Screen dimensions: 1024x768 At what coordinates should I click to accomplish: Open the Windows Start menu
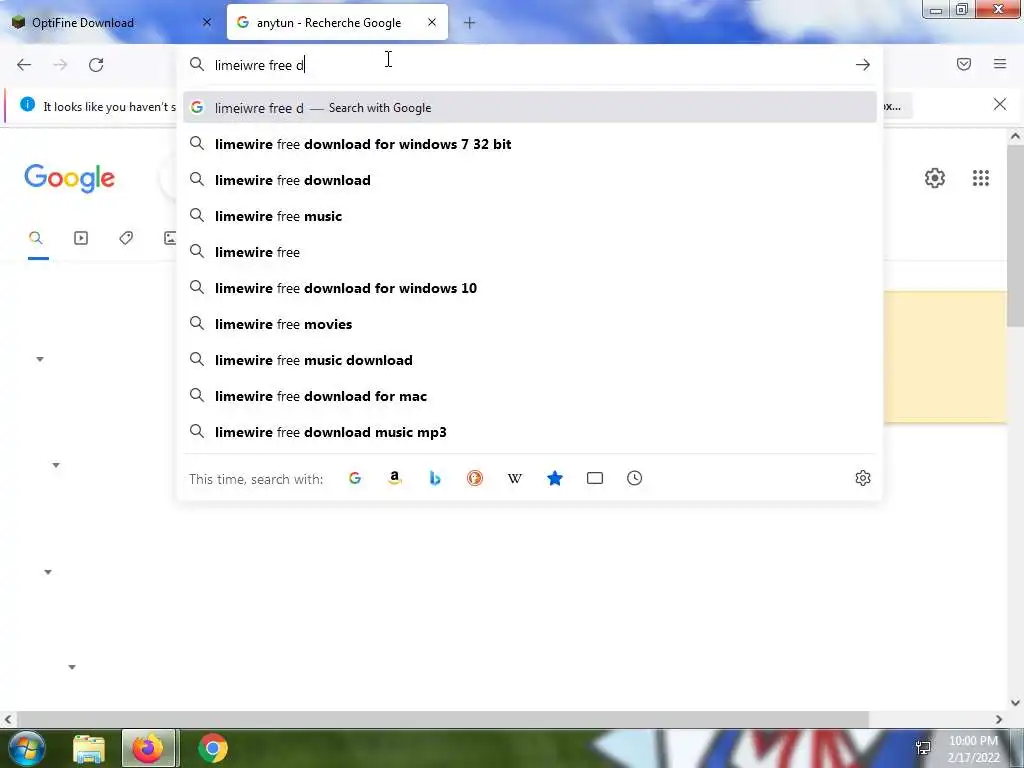(25, 748)
